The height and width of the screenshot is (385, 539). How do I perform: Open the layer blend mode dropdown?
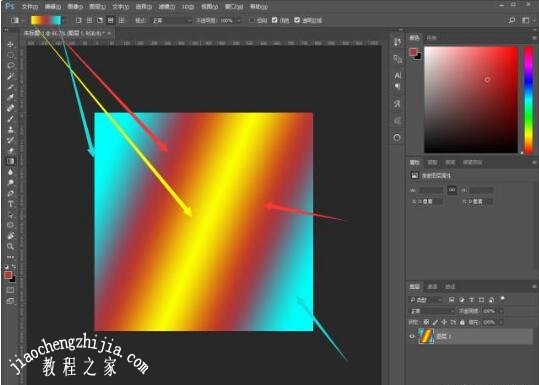(432, 311)
